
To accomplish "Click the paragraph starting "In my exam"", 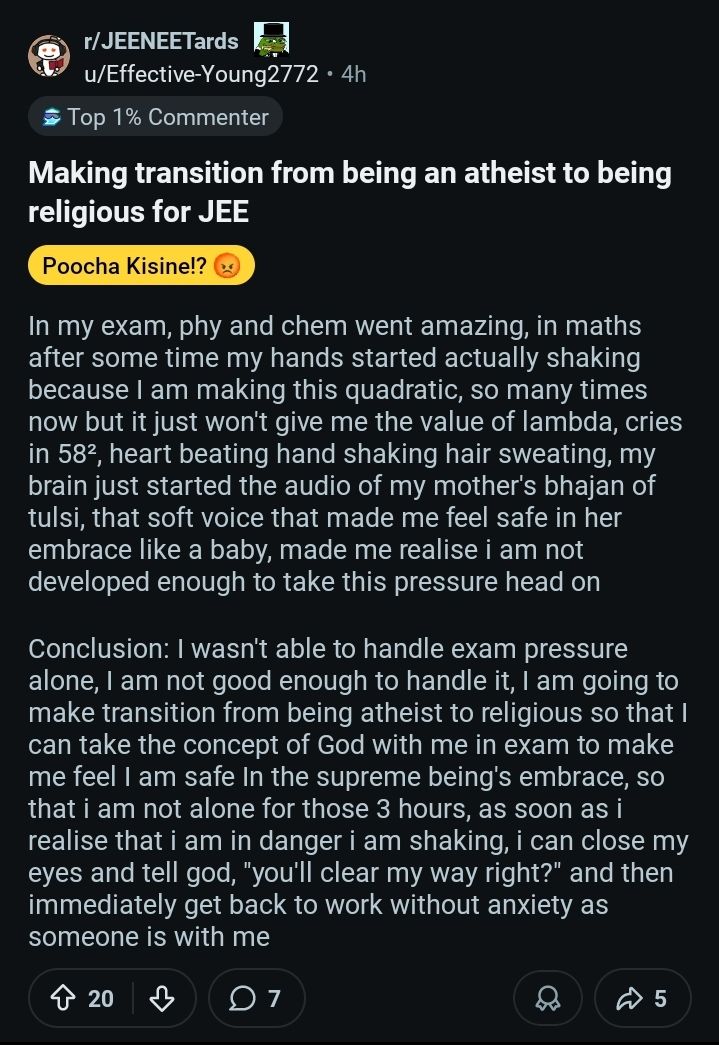I will (355, 453).
